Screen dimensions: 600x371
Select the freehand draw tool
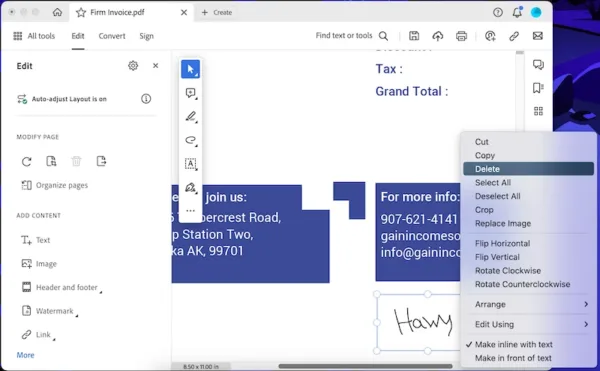(190, 140)
